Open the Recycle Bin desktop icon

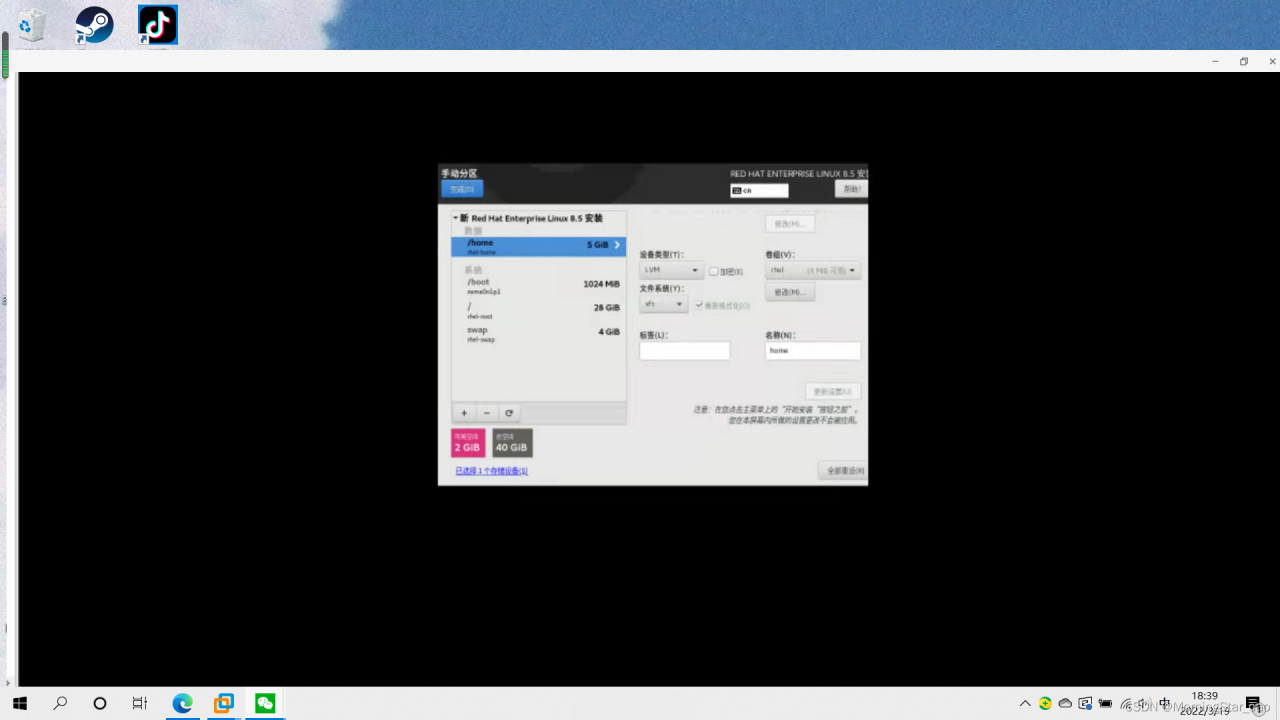(x=32, y=26)
